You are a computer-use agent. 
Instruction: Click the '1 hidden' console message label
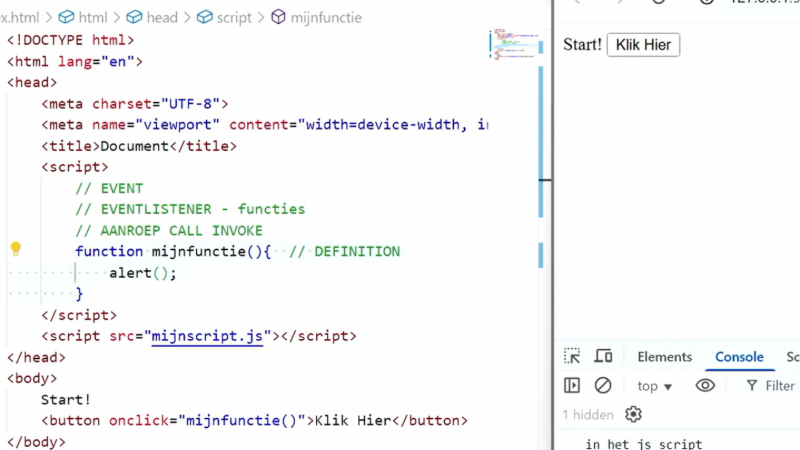point(588,415)
